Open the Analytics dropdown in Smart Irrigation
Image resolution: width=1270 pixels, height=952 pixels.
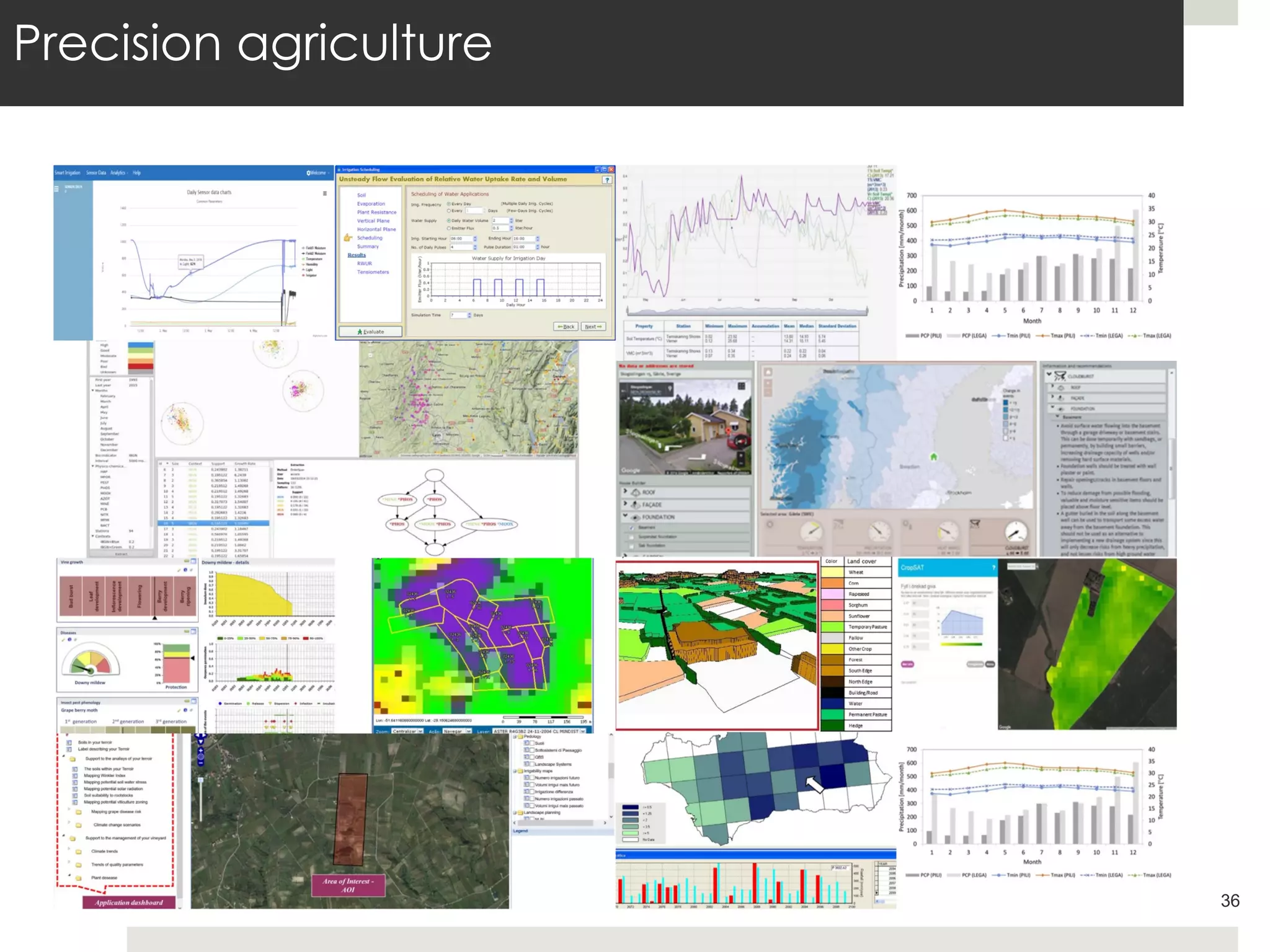[118, 173]
